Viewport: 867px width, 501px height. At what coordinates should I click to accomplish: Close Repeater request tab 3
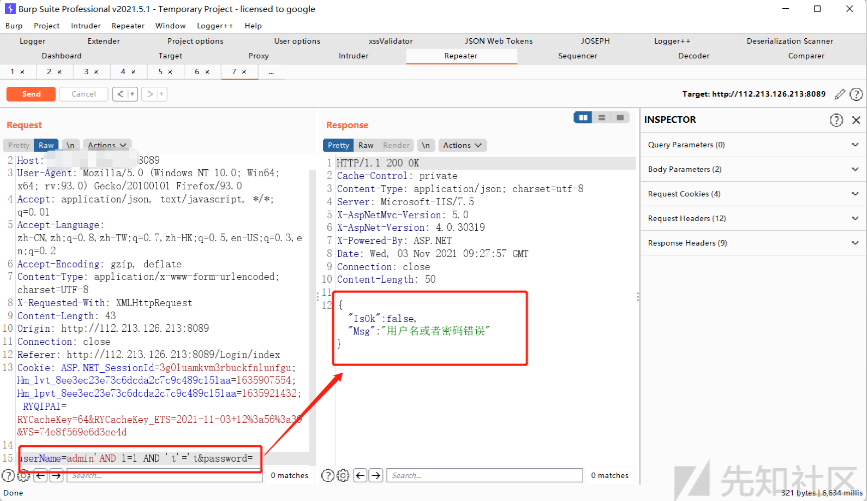(96, 72)
